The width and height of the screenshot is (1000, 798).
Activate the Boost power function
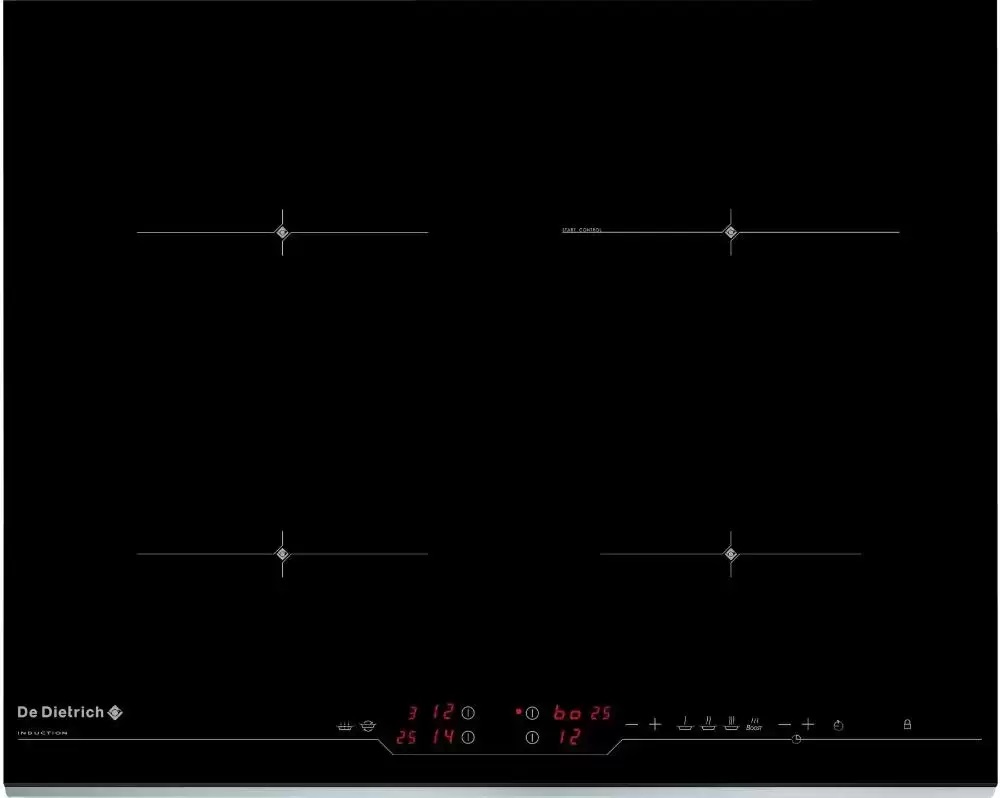754,725
